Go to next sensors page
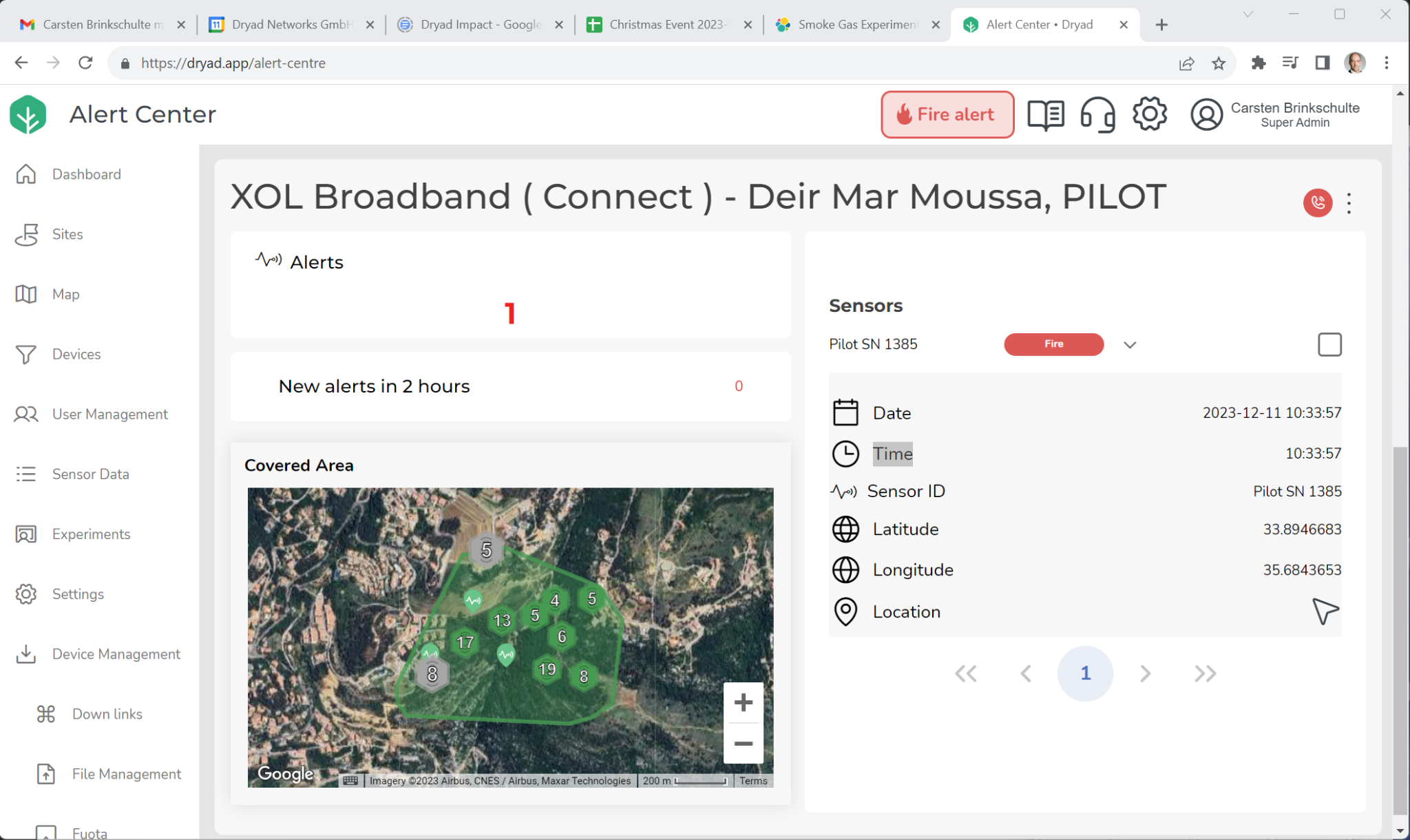The height and width of the screenshot is (840, 1410). [x=1145, y=673]
